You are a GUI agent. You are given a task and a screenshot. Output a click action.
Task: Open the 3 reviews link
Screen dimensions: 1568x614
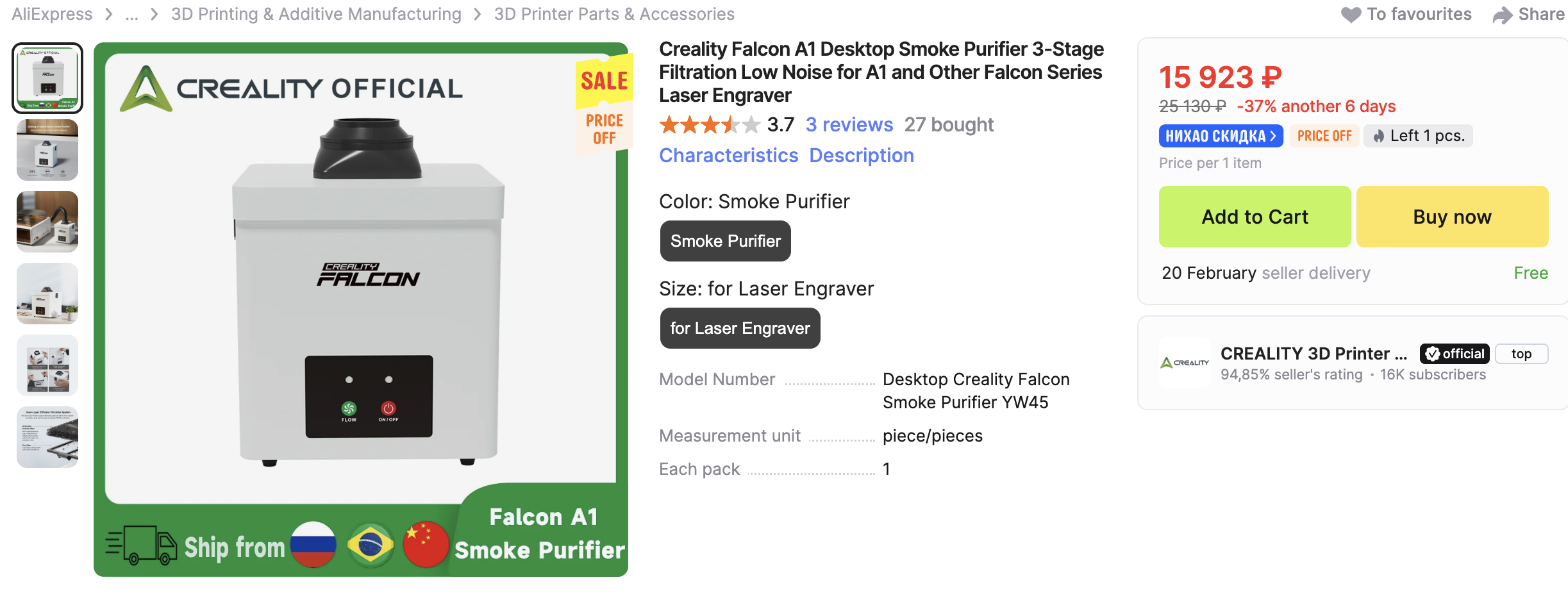coord(849,125)
